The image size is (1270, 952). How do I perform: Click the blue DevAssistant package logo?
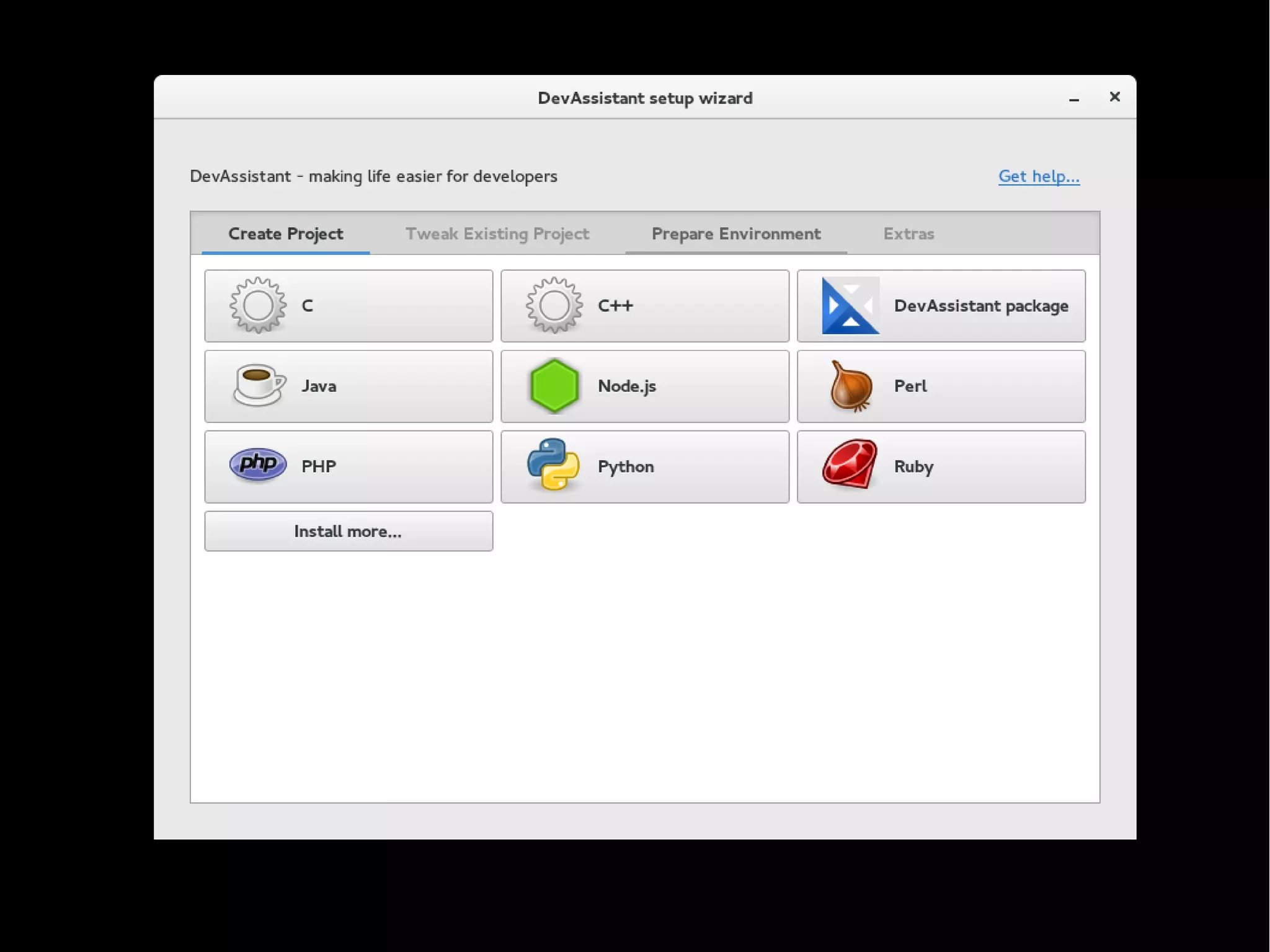(850, 305)
